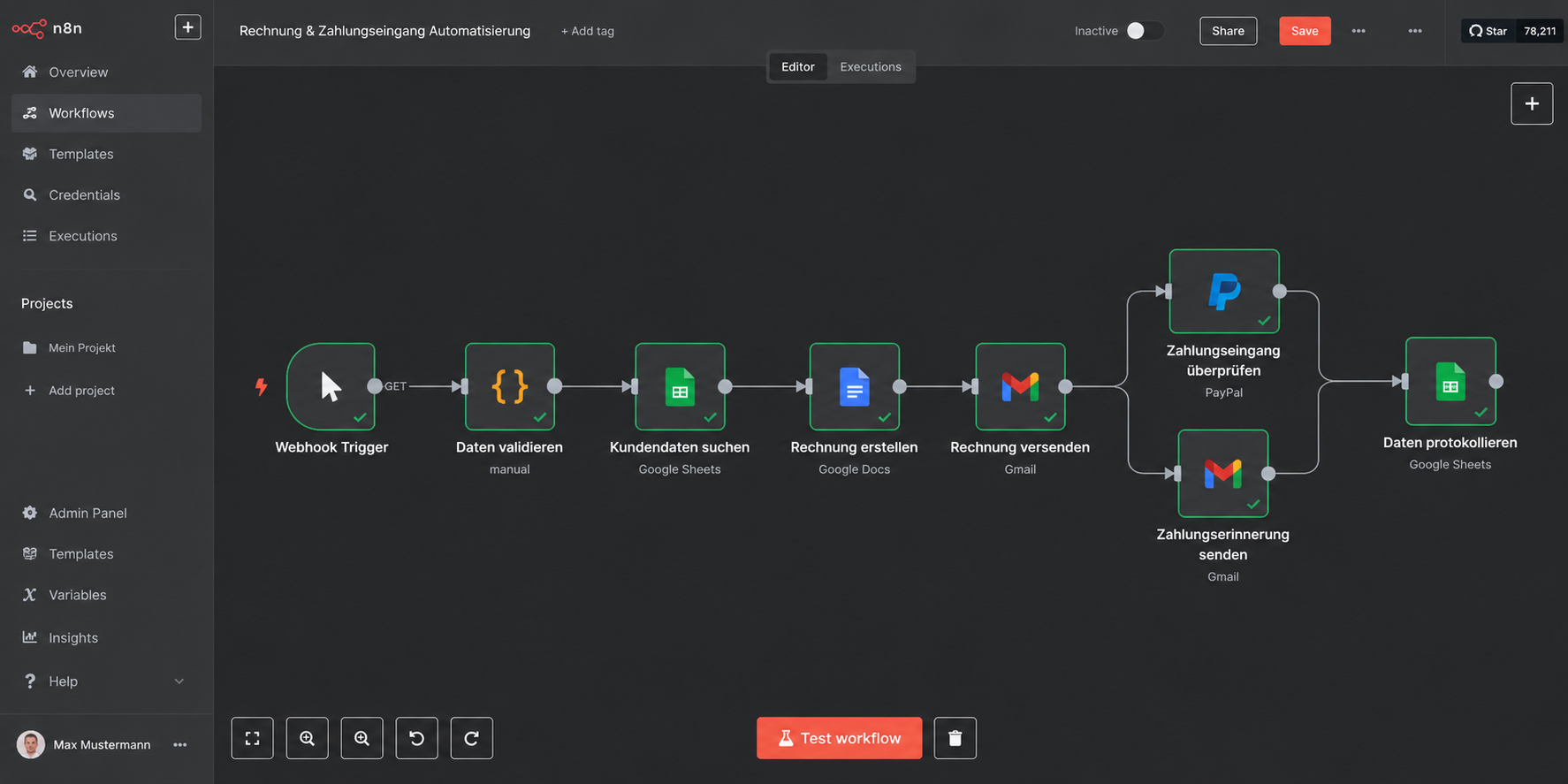Switch to the Executions tab

(x=871, y=67)
